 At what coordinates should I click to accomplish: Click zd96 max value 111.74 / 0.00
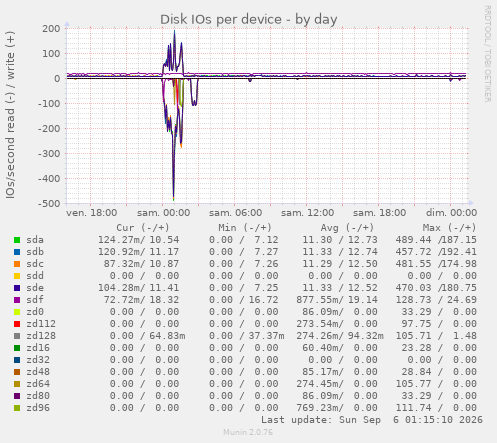tap(436, 408)
